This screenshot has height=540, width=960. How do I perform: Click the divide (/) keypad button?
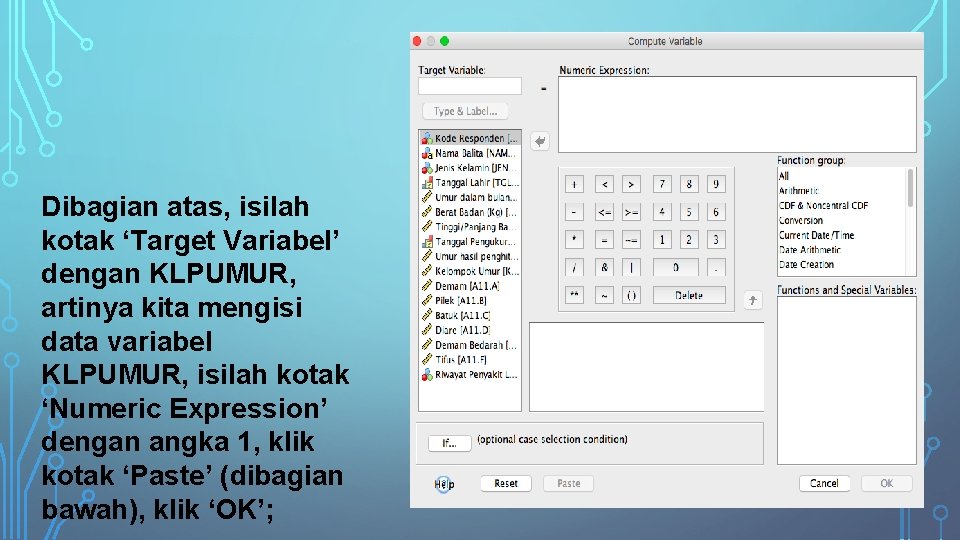[574, 268]
